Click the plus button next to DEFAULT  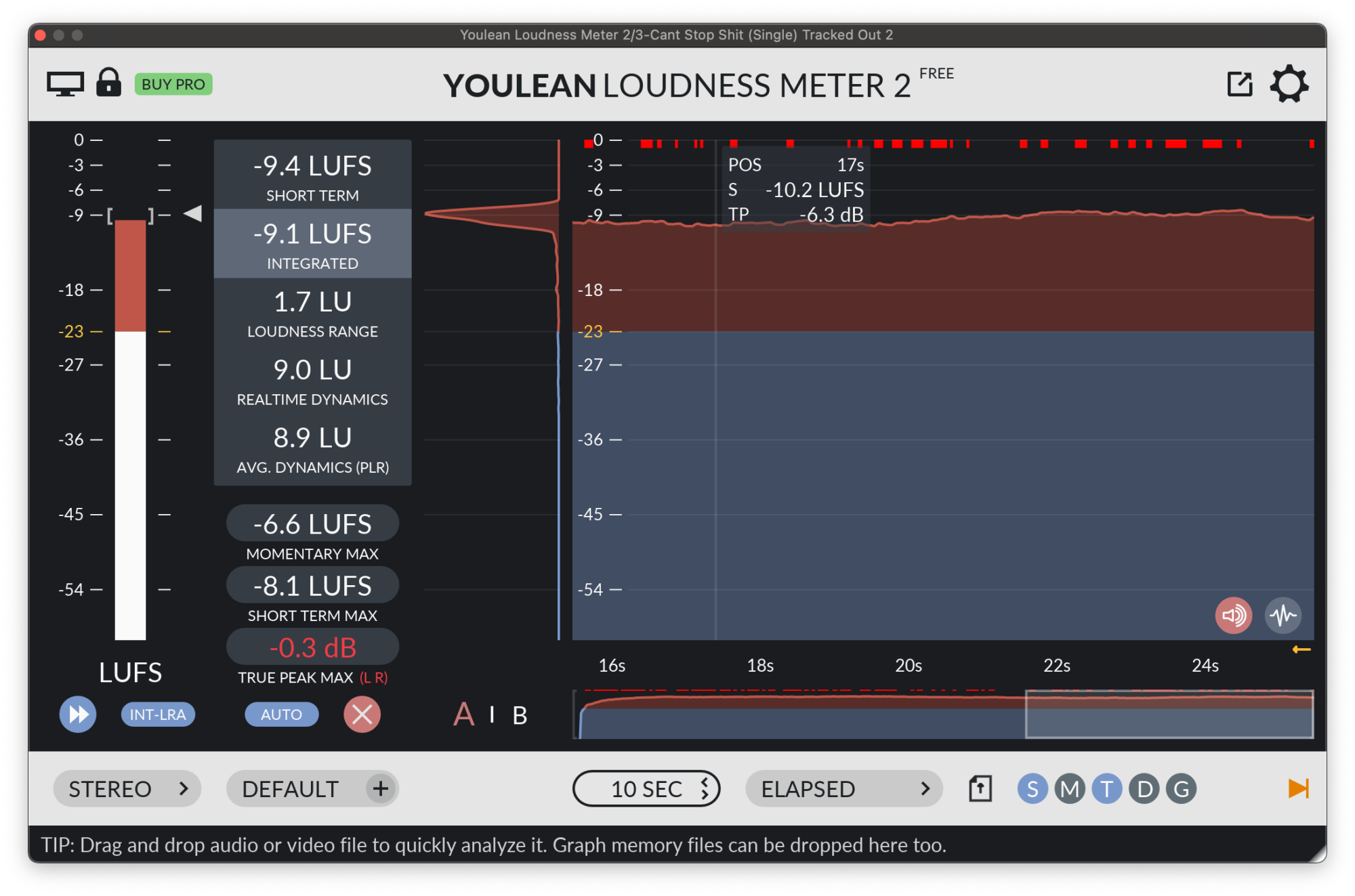point(381,789)
